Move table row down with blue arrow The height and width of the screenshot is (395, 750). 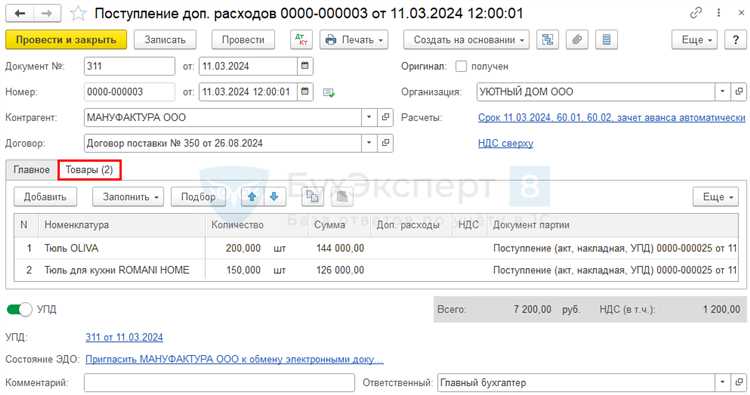tap(274, 197)
